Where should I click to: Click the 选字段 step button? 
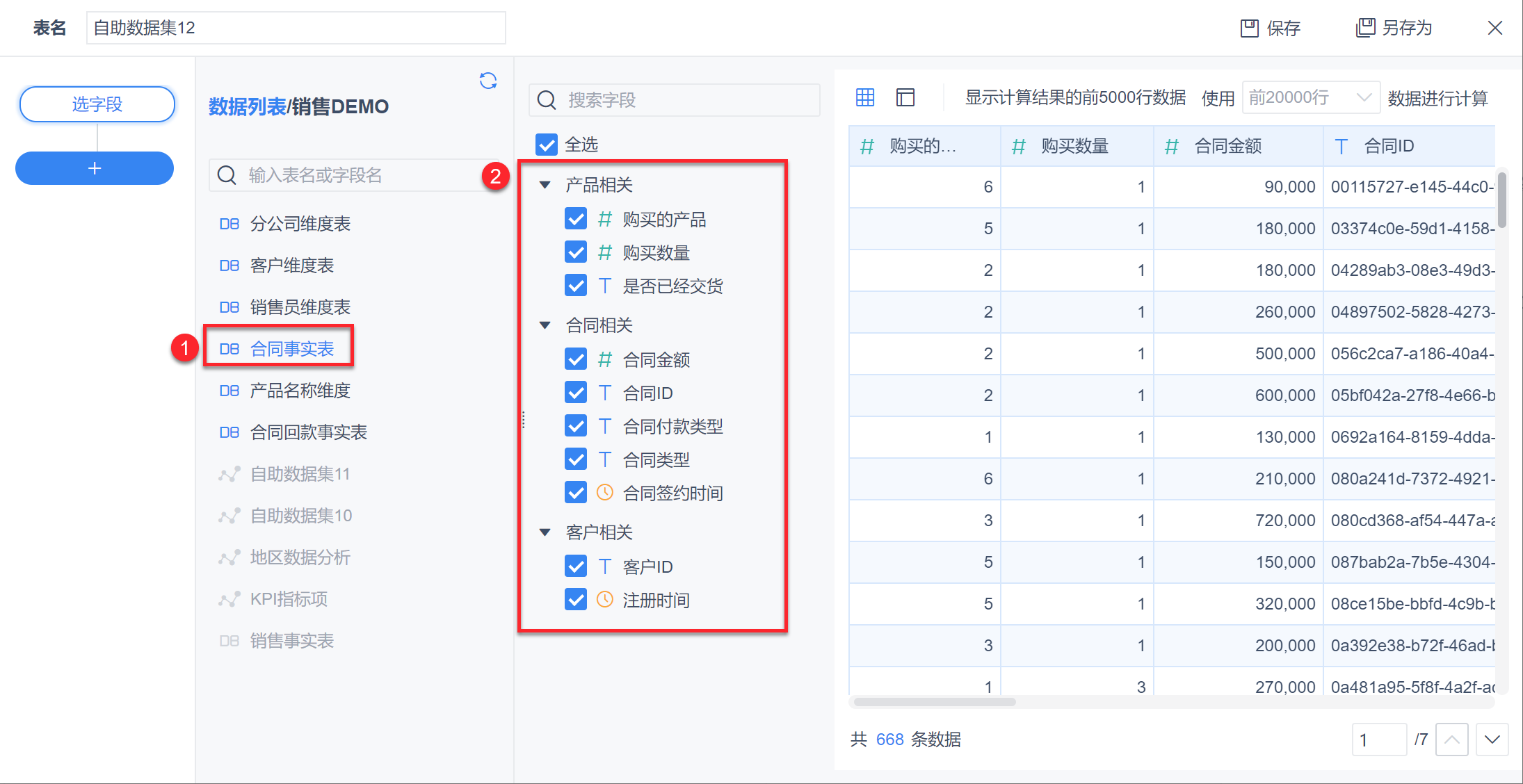click(97, 104)
